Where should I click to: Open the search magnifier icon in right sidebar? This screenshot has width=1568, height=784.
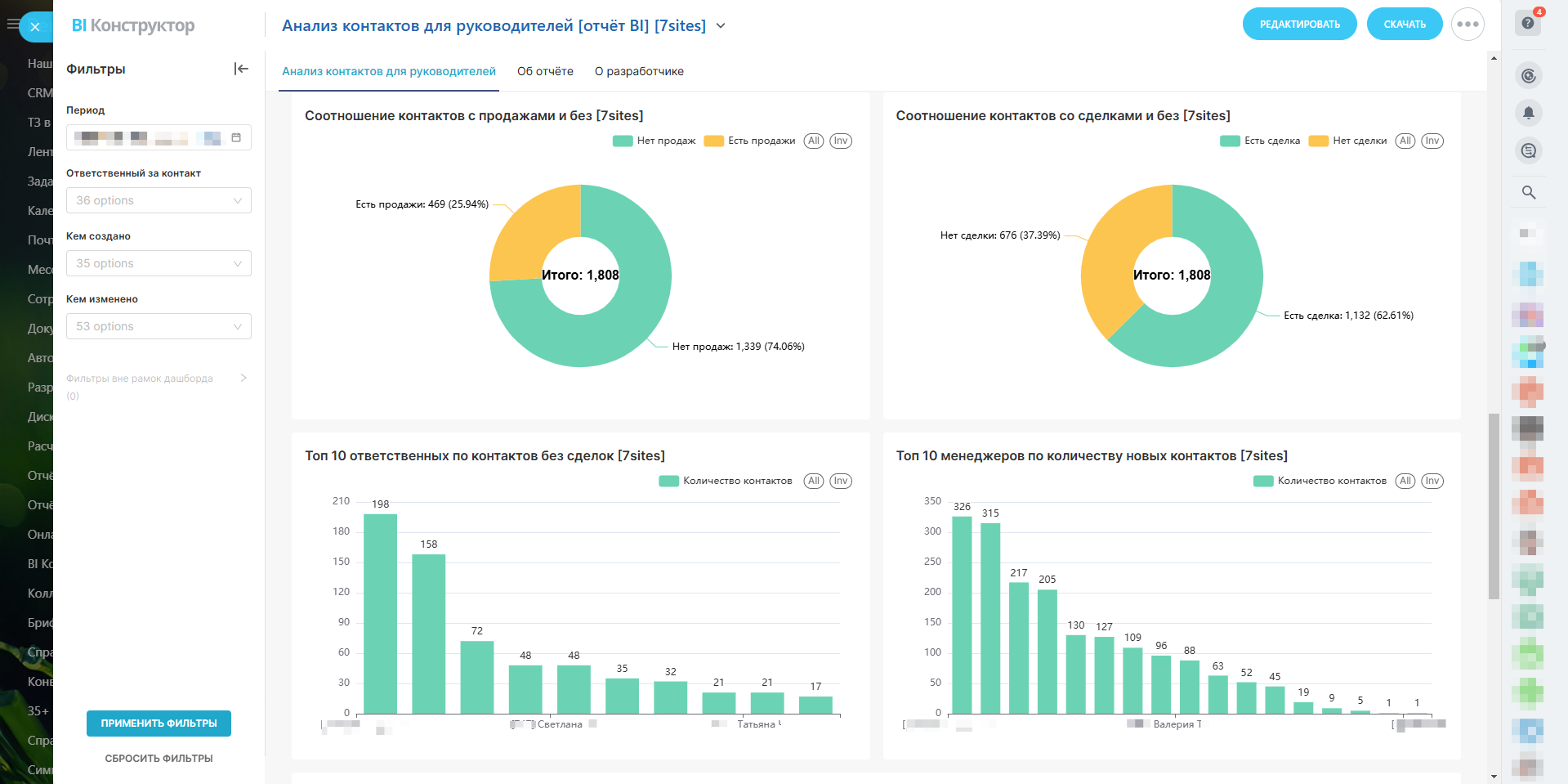click(x=1529, y=192)
